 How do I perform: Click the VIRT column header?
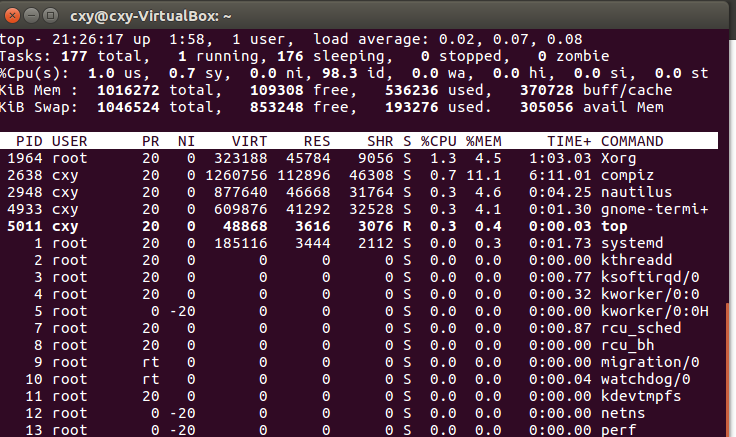point(249,141)
